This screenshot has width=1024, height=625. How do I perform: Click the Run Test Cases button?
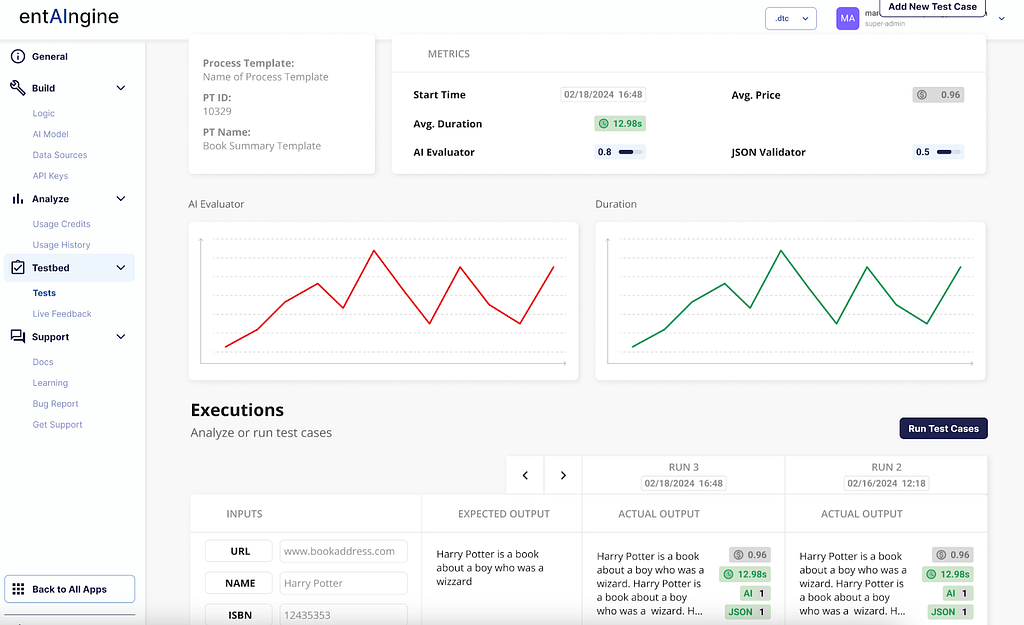point(943,428)
